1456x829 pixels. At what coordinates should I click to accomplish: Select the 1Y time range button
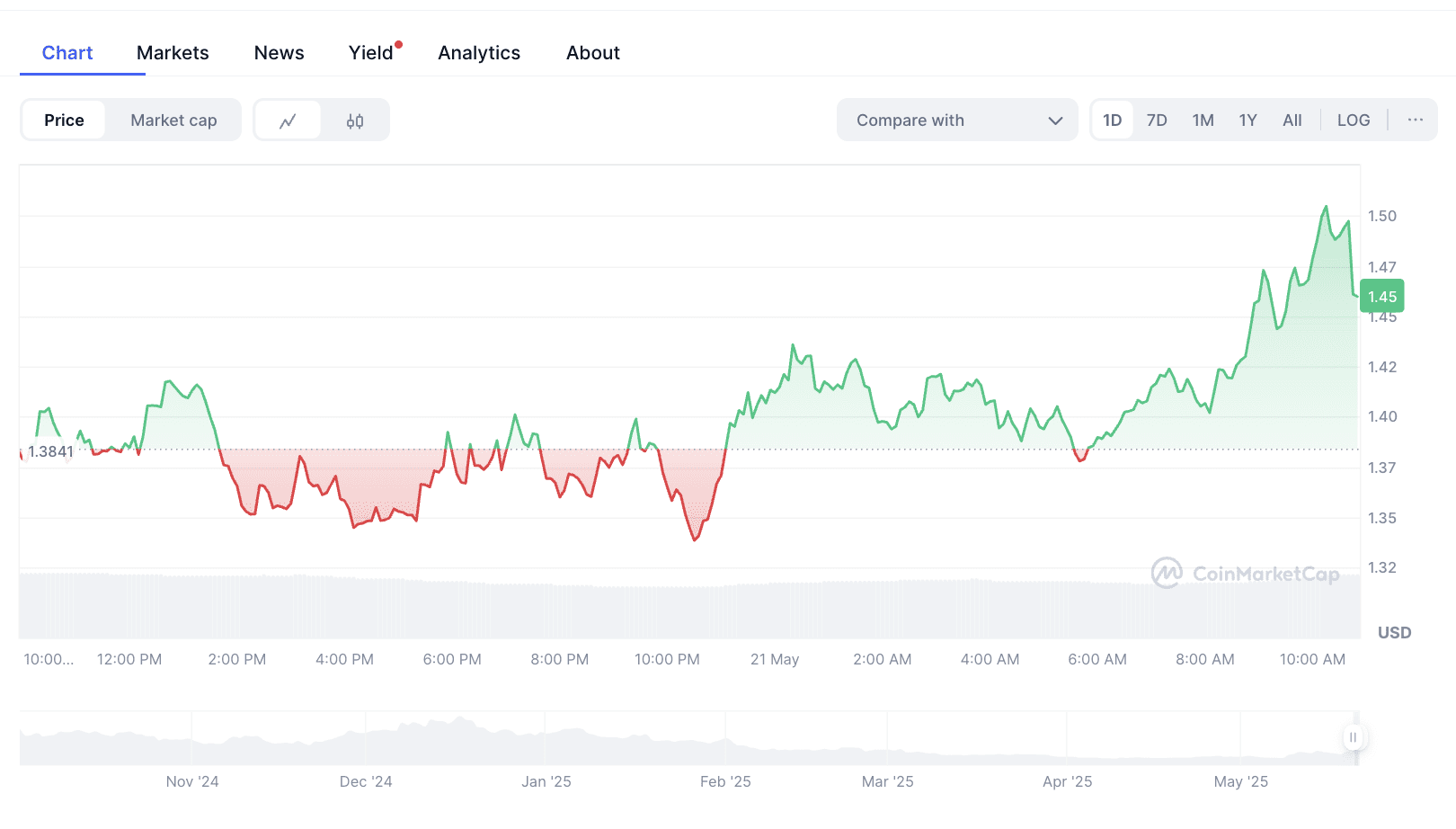1247,120
